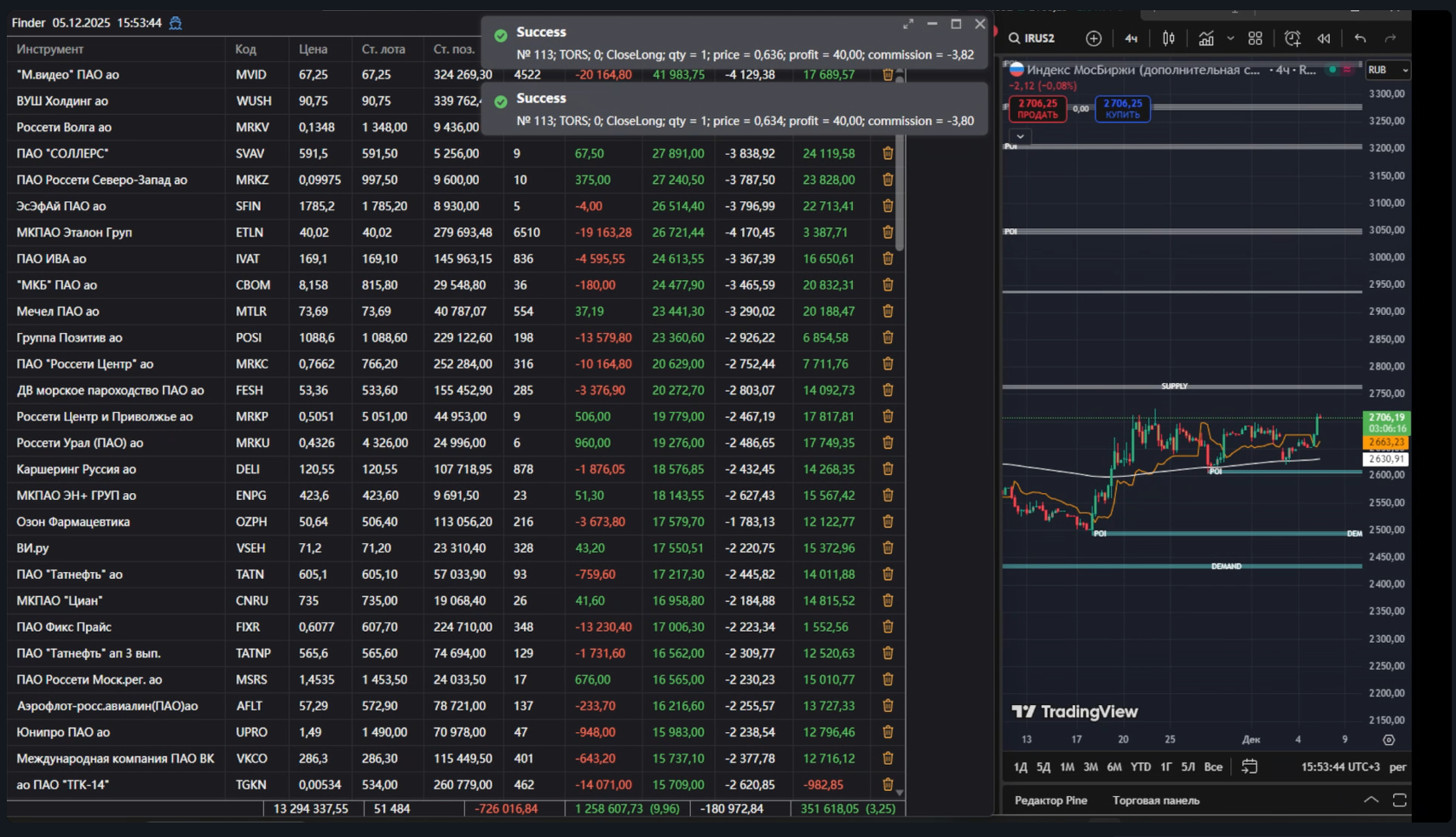The height and width of the screenshot is (837, 1456).
Task: Delete the DELI row with trash icon
Action: 888,469
